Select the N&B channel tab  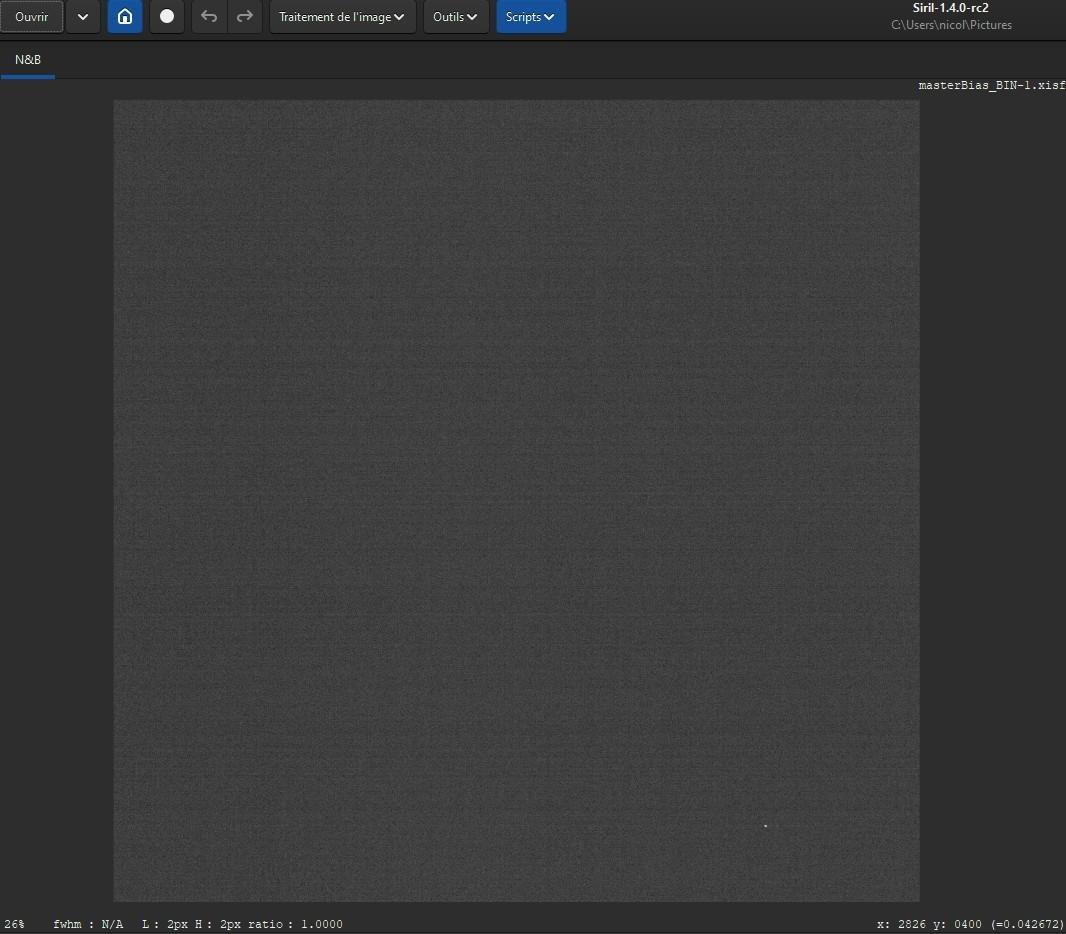tap(28, 60)
